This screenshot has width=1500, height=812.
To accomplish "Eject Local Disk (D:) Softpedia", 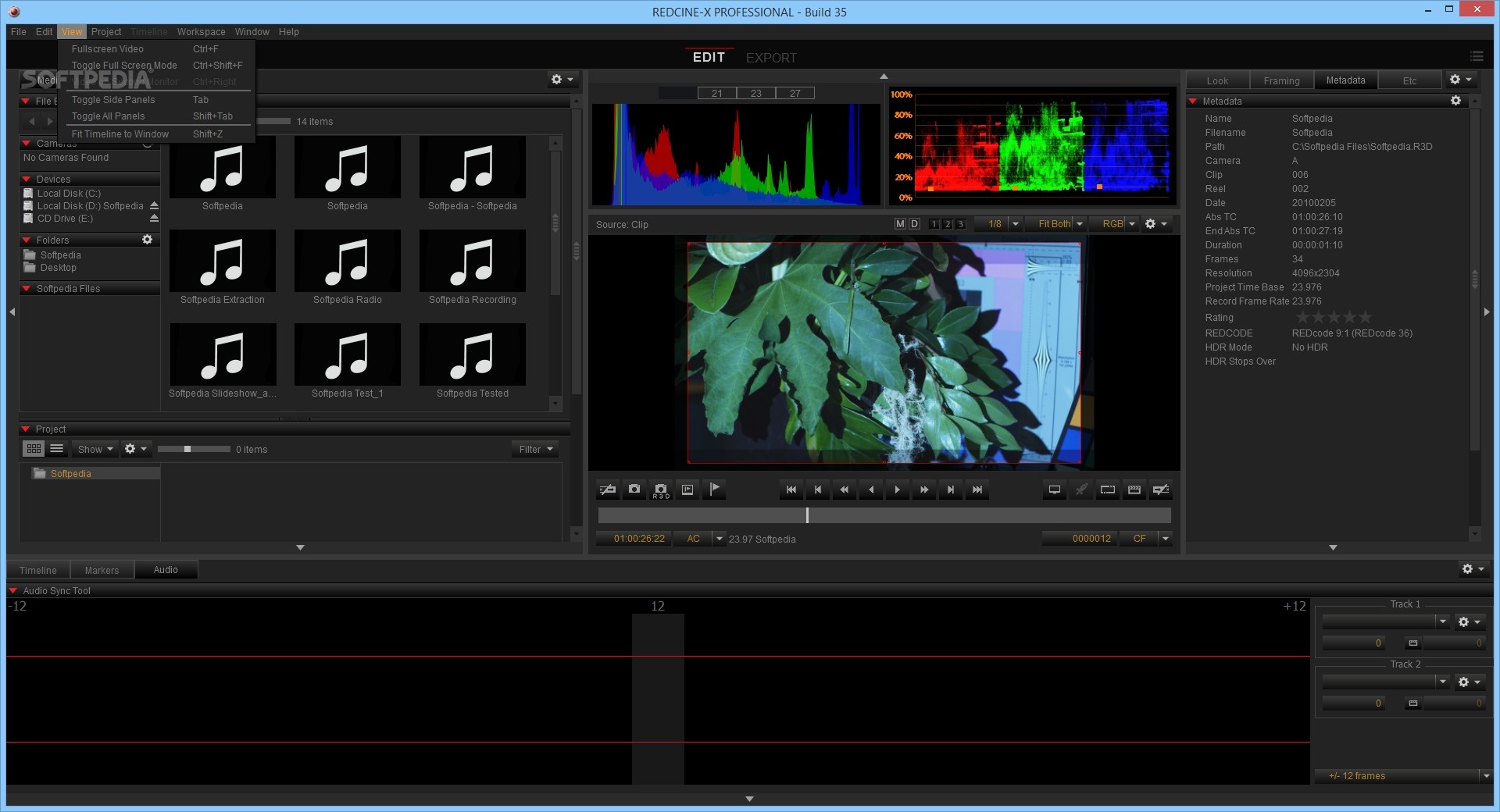I will click(154, 206).
